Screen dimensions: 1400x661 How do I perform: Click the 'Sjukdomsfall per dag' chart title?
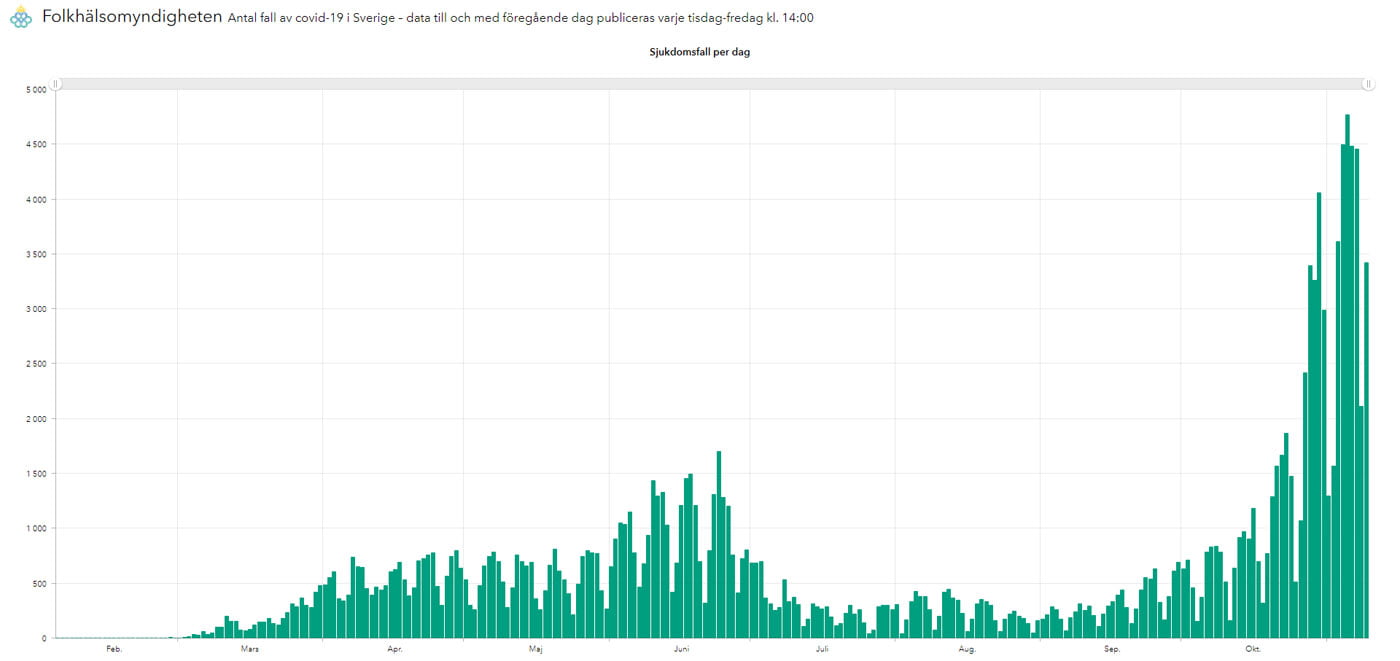click(x=700, y=52)
